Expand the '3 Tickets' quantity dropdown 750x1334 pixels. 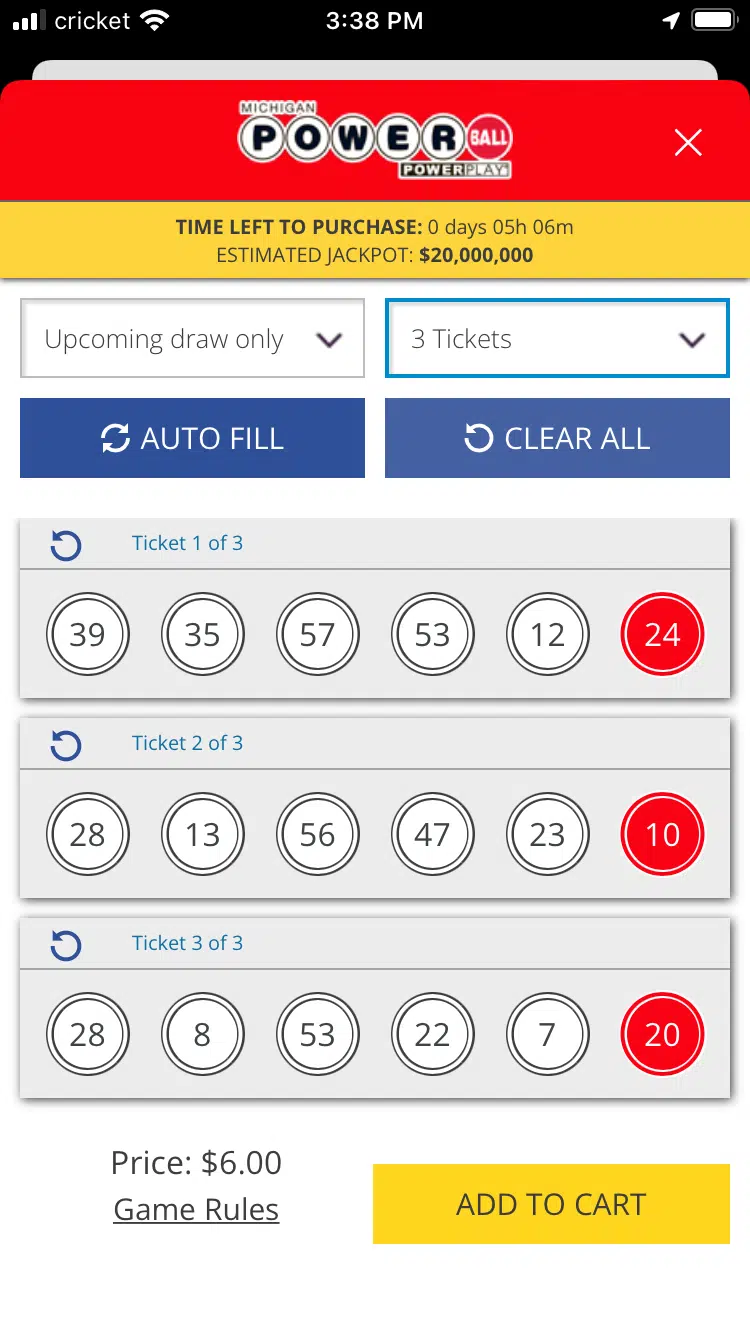[x=557, y=340]
